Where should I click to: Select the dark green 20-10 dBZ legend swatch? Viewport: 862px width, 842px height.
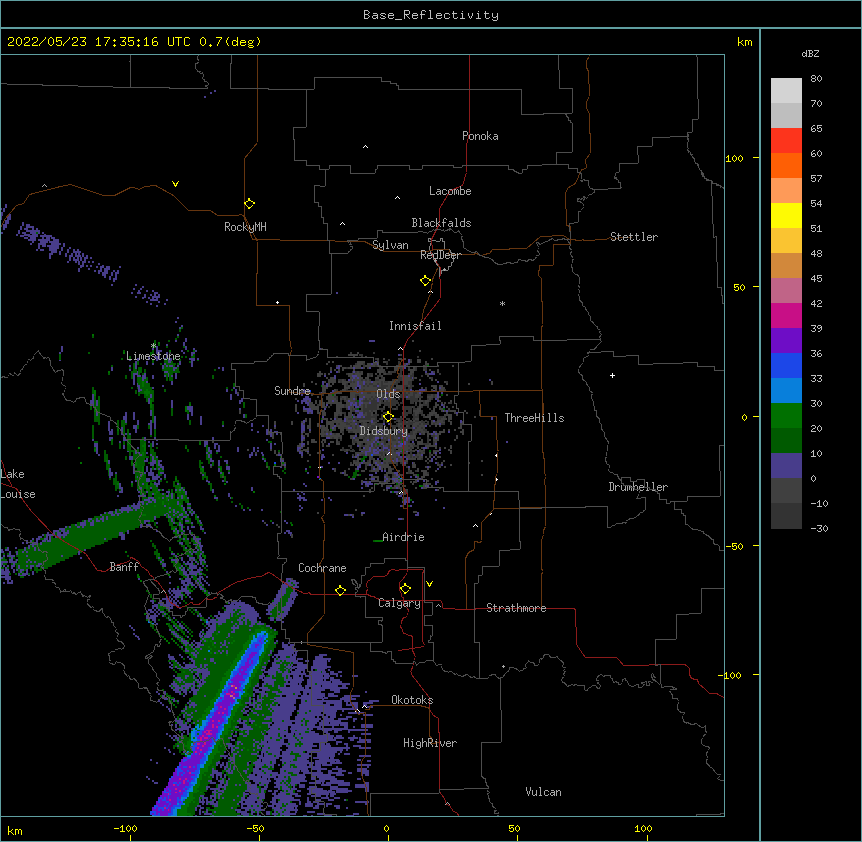click(x=786, y=440)
